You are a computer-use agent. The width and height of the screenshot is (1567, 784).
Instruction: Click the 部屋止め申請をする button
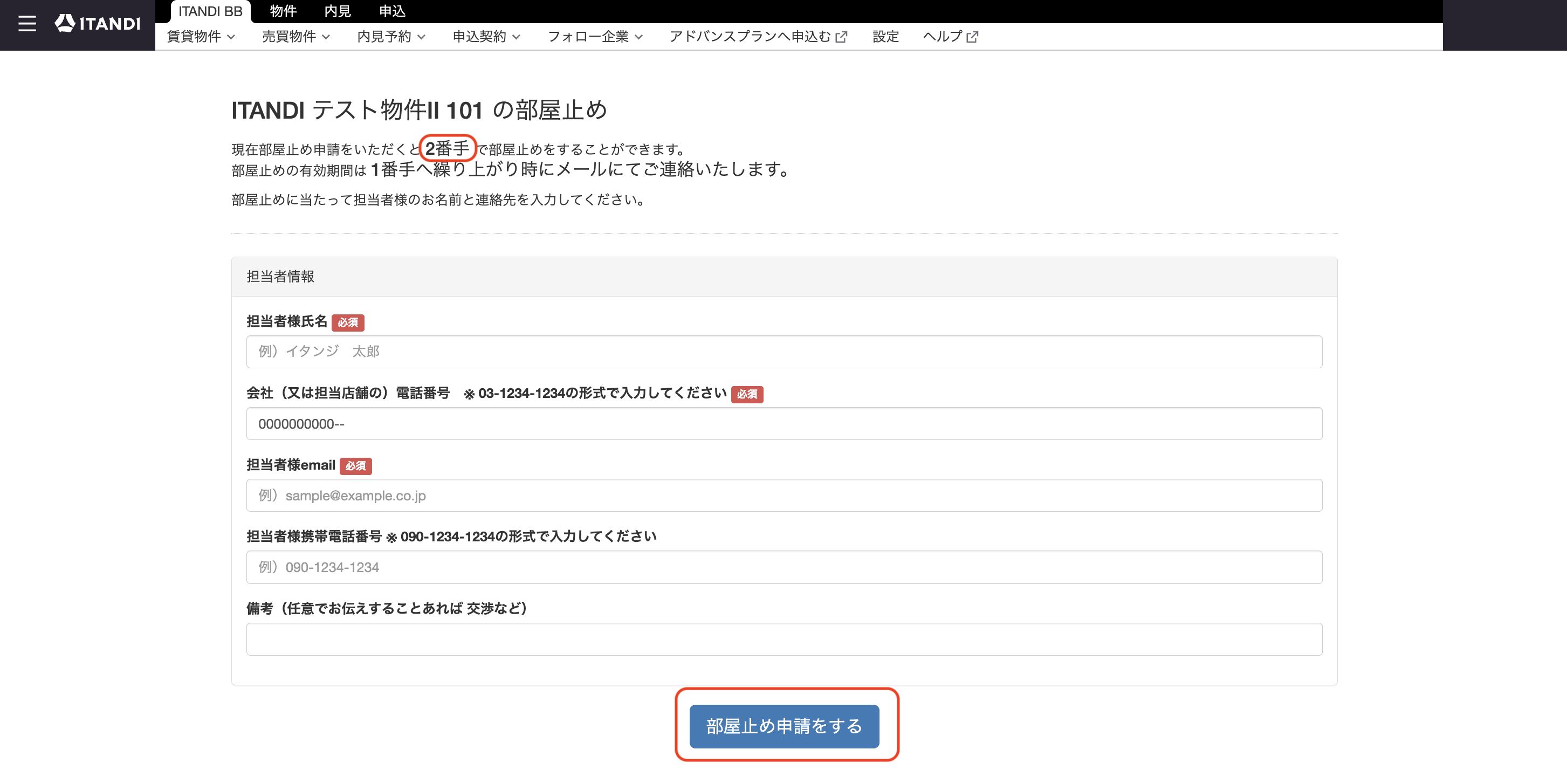[x=784, y=726]
